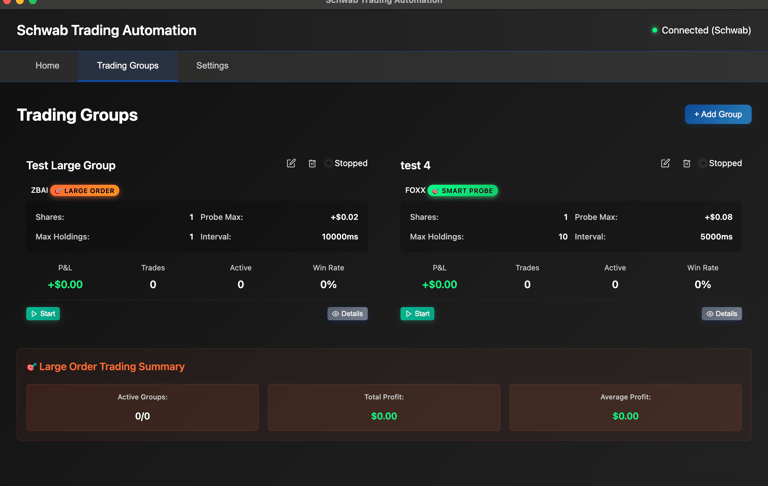The height and width of the screenshot is (486, 768).
Task: Click Test Large Group P&L +$0.00 value
Action: [x=65, y=285]
